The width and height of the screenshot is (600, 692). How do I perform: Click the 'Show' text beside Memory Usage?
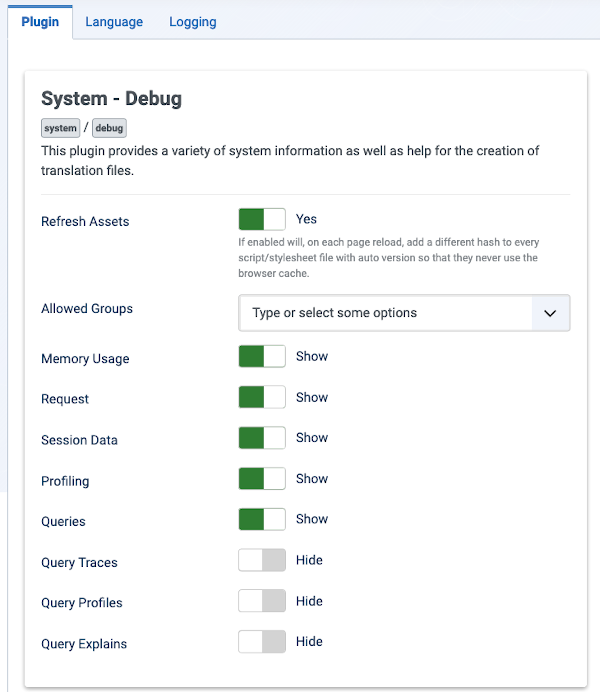coord(312,356)
